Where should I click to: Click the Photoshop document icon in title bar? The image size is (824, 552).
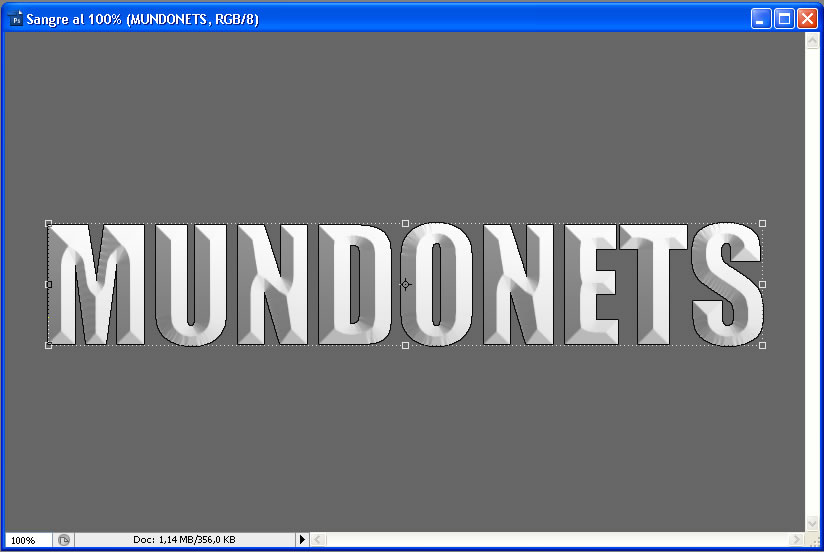[x=16, y=19]
